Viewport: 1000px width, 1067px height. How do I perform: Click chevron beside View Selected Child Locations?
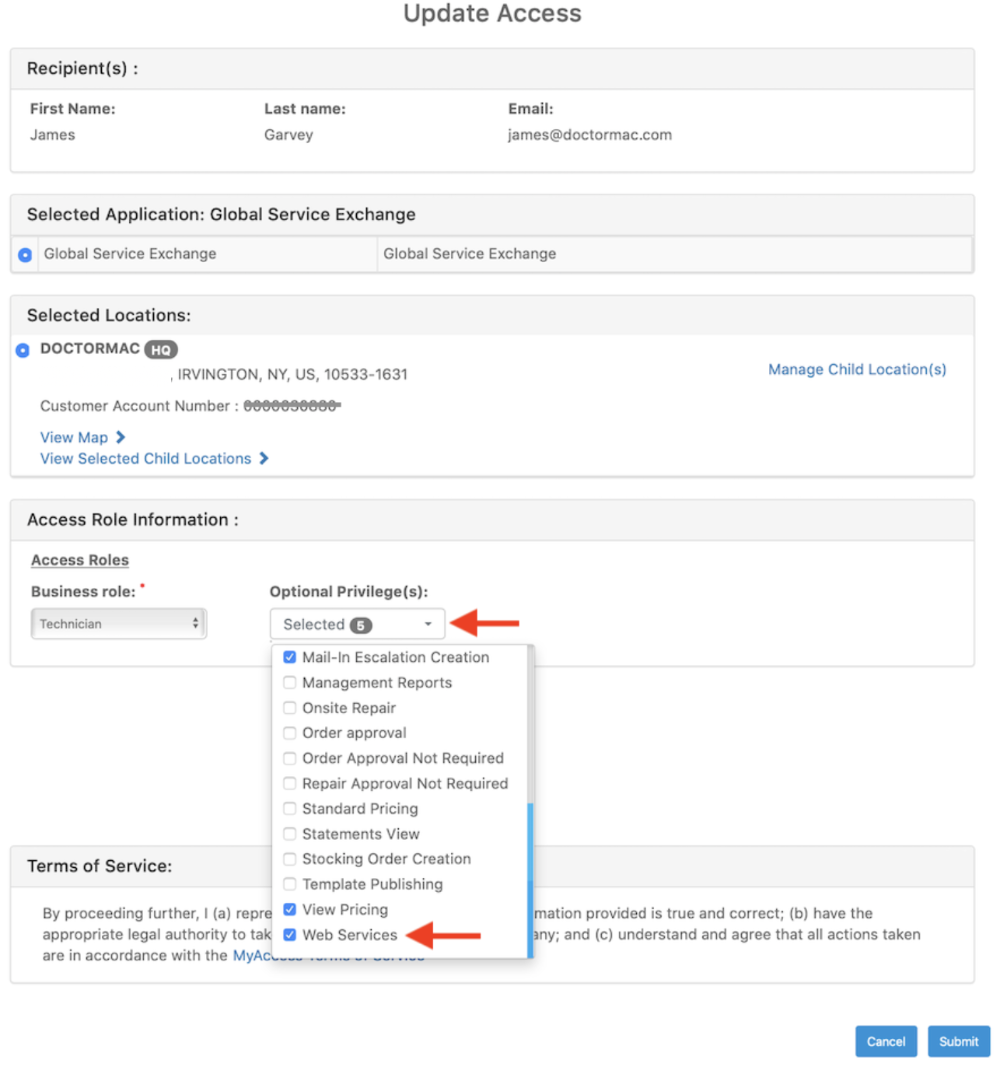(x=264, y=459)
